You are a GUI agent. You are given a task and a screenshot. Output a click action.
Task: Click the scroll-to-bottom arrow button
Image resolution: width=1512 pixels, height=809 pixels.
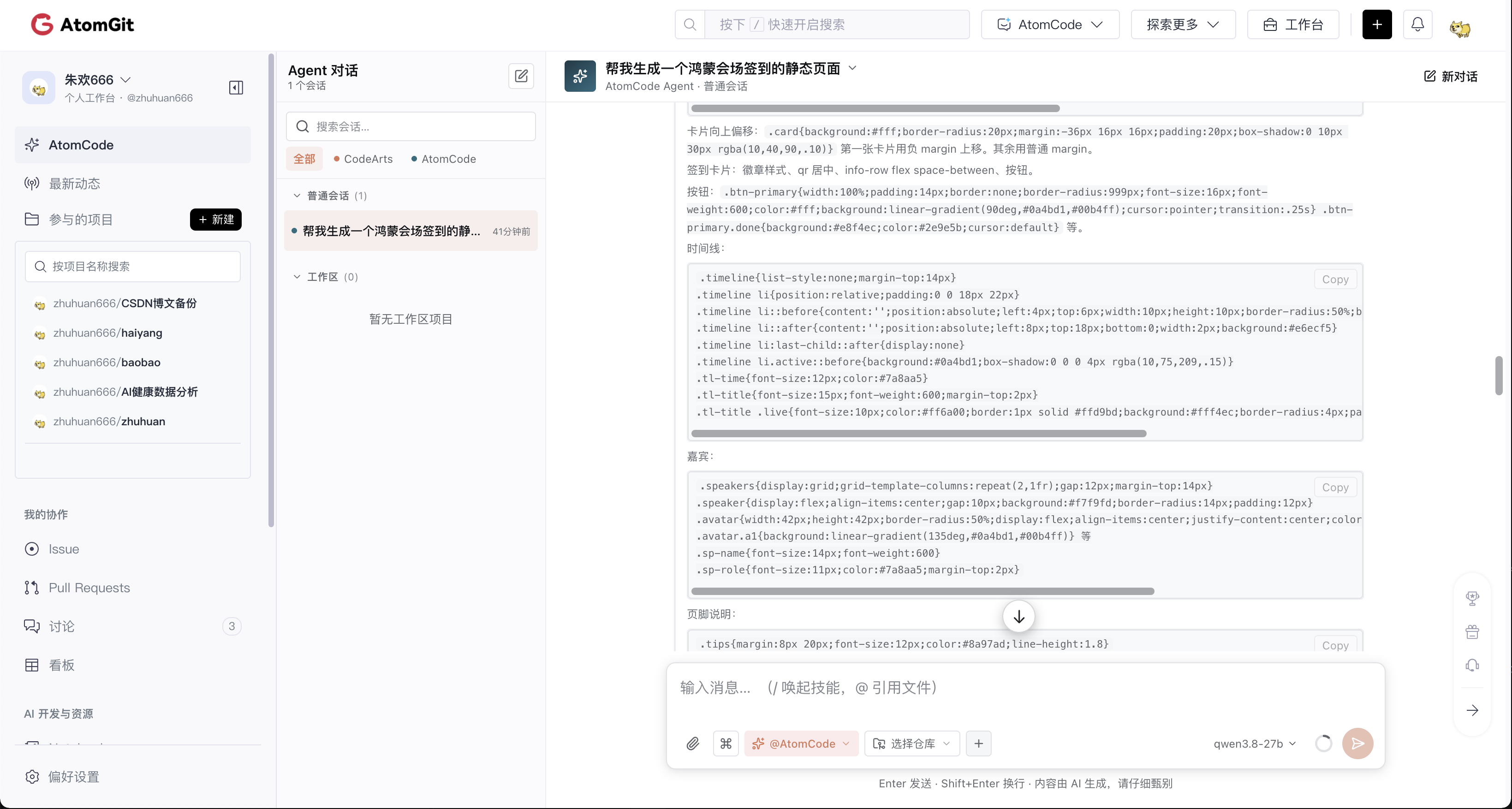(1019, 617)
